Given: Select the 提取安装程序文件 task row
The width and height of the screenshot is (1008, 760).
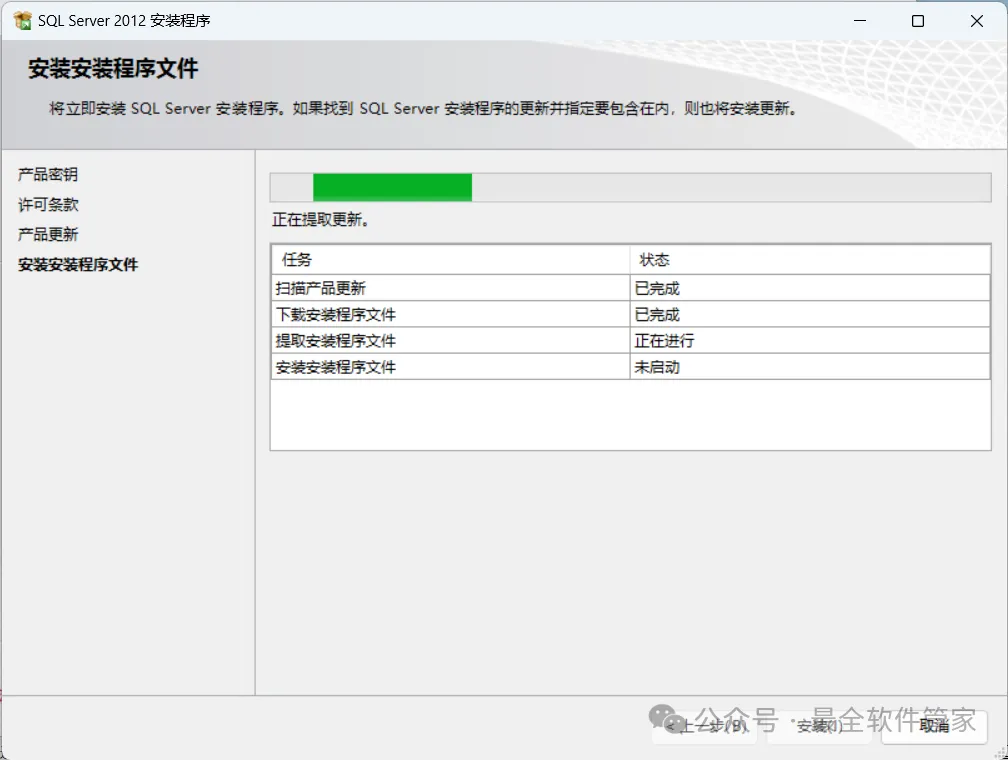Looking at the screenshot, I should click(630, 341).
